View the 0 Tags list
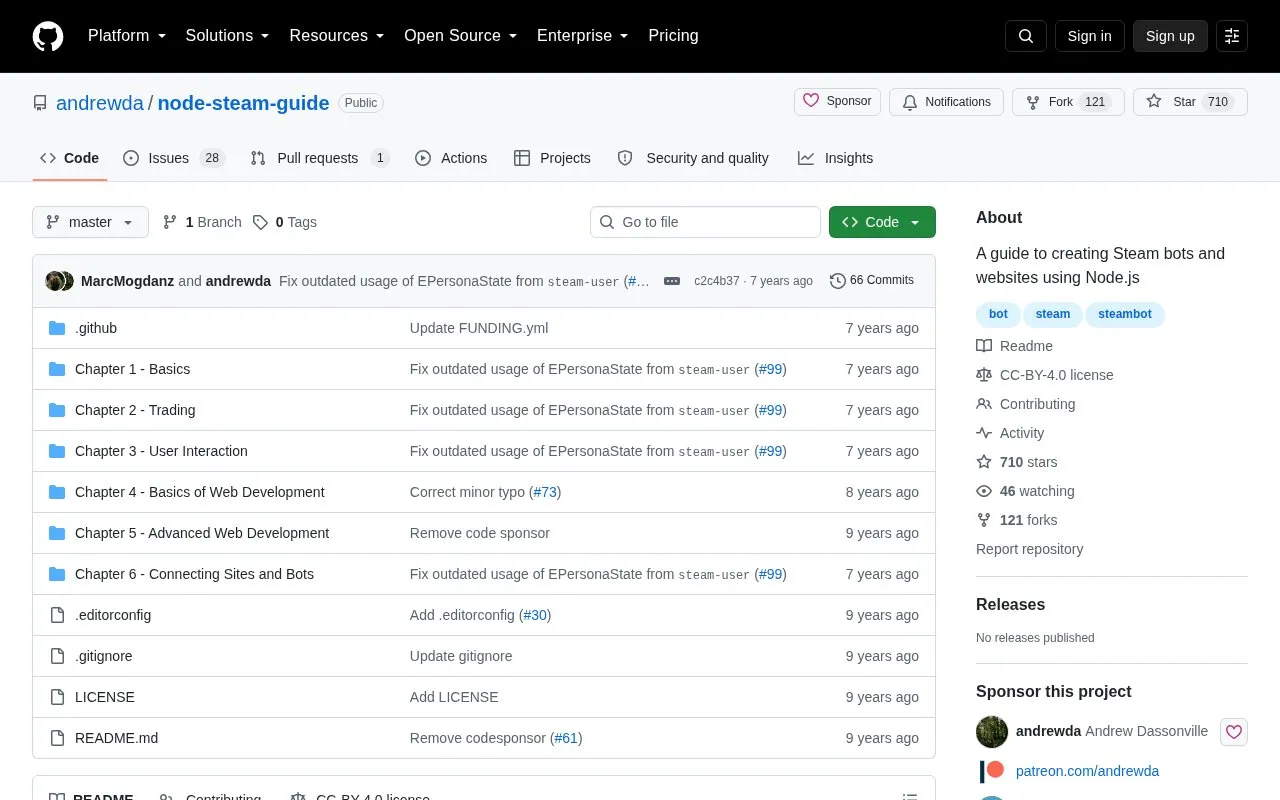The image size is (1280, 800). pyautogui.click(x=285, y=222)
